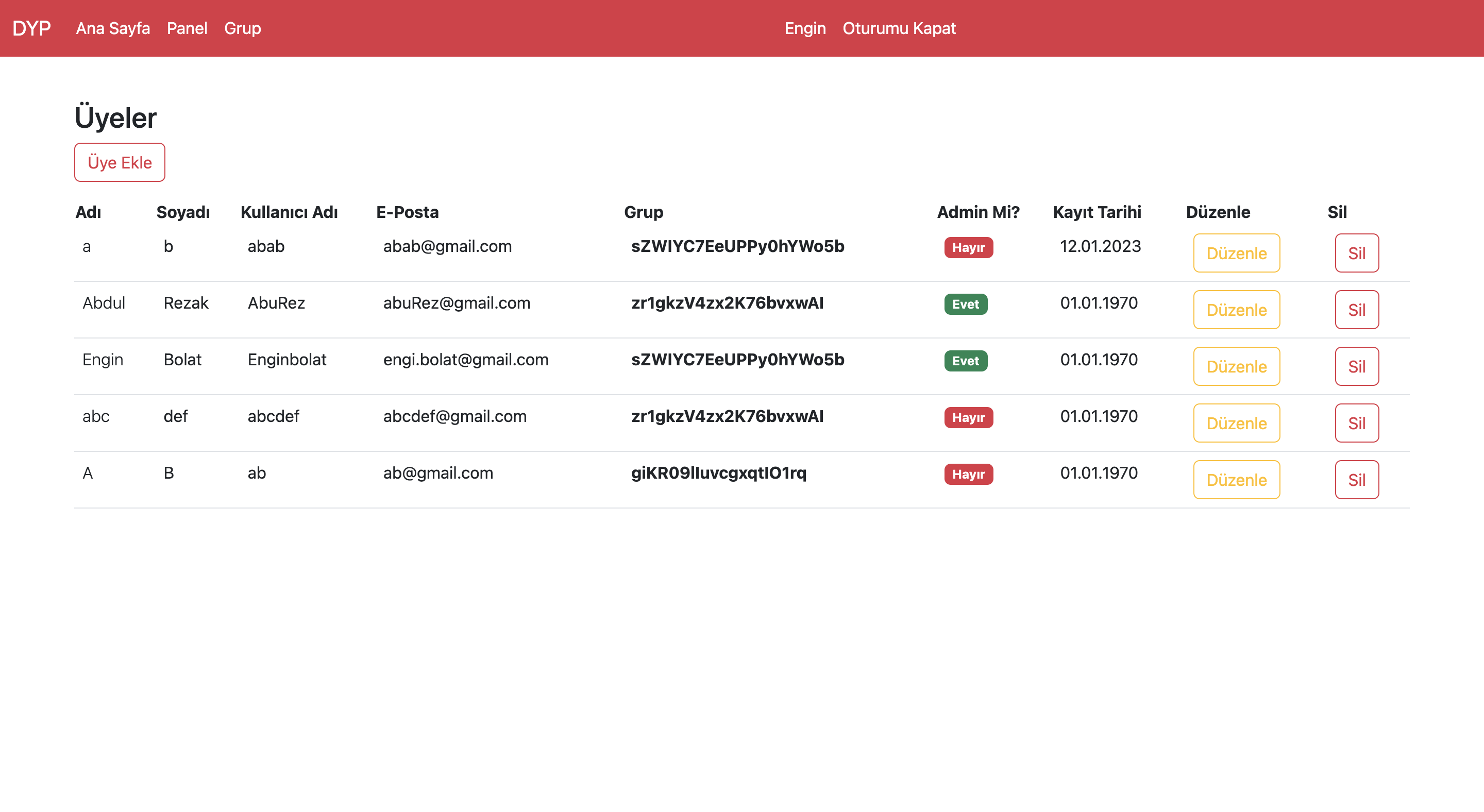Click Oturumu Kapat to log out
Viewport: 1484px width, 812px height.
click(x=899, y=28)
